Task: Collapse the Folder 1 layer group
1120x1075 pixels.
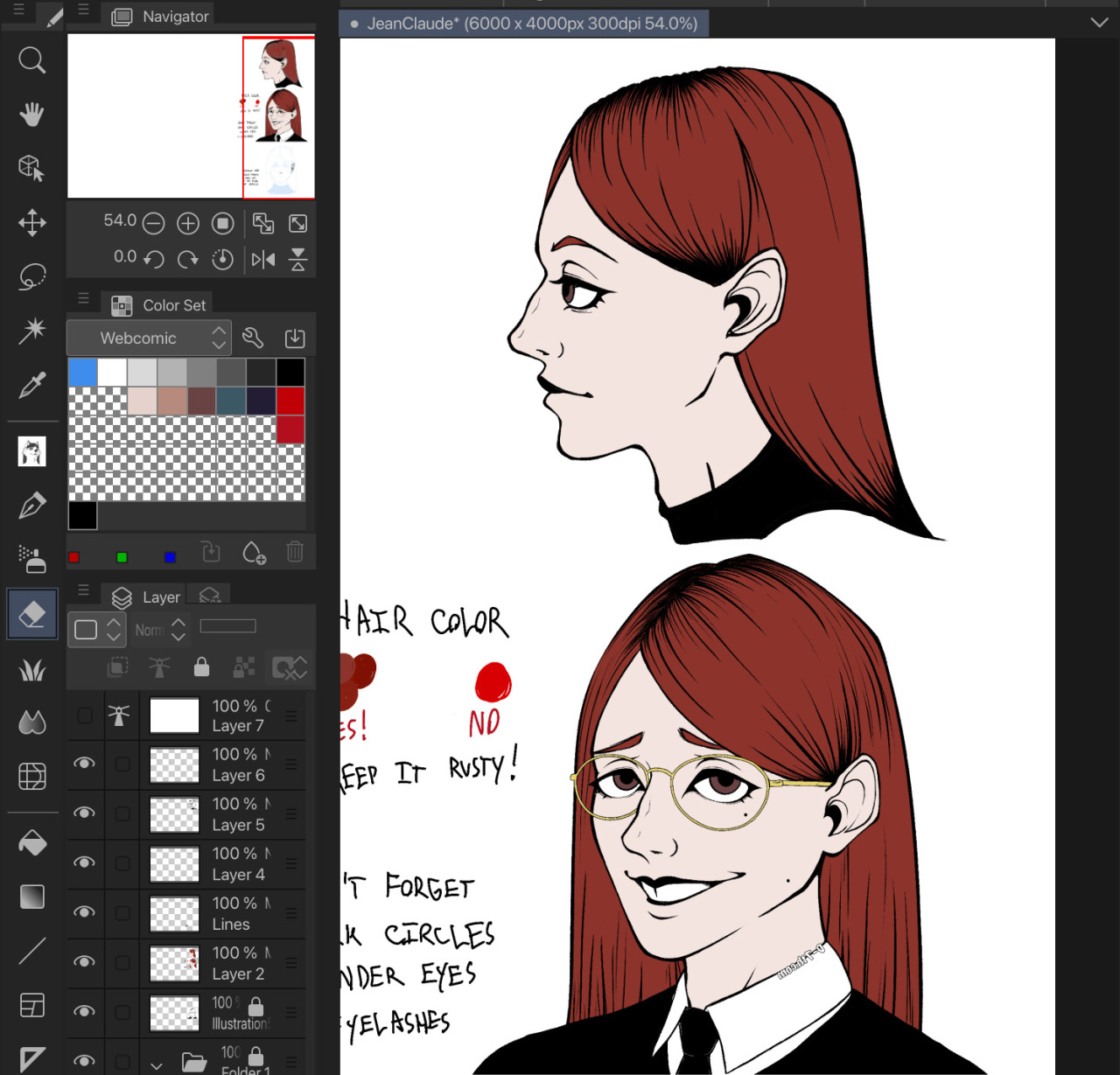Action: (x=157, y=1065)
